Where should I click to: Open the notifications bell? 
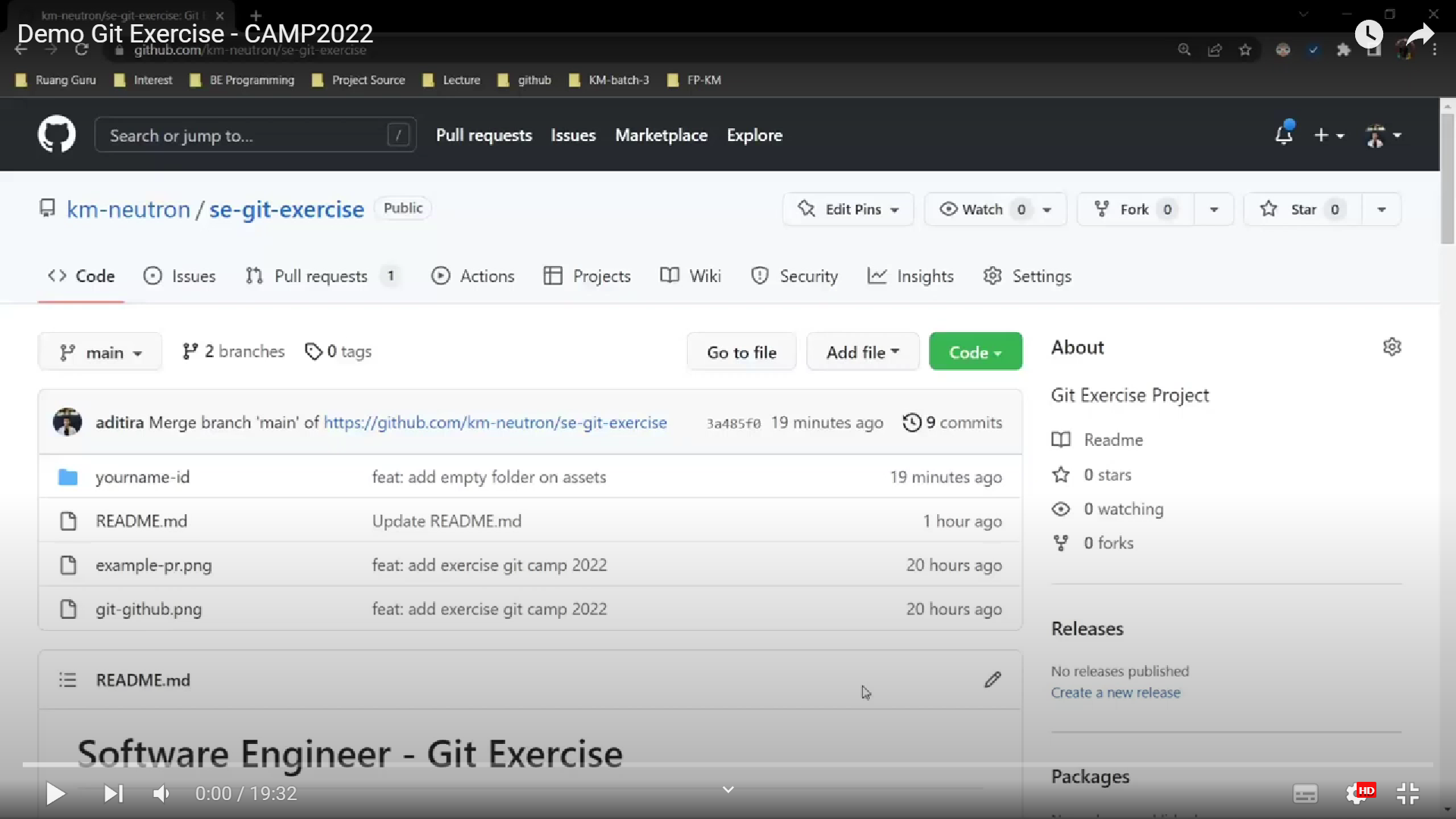(1283, 135)
